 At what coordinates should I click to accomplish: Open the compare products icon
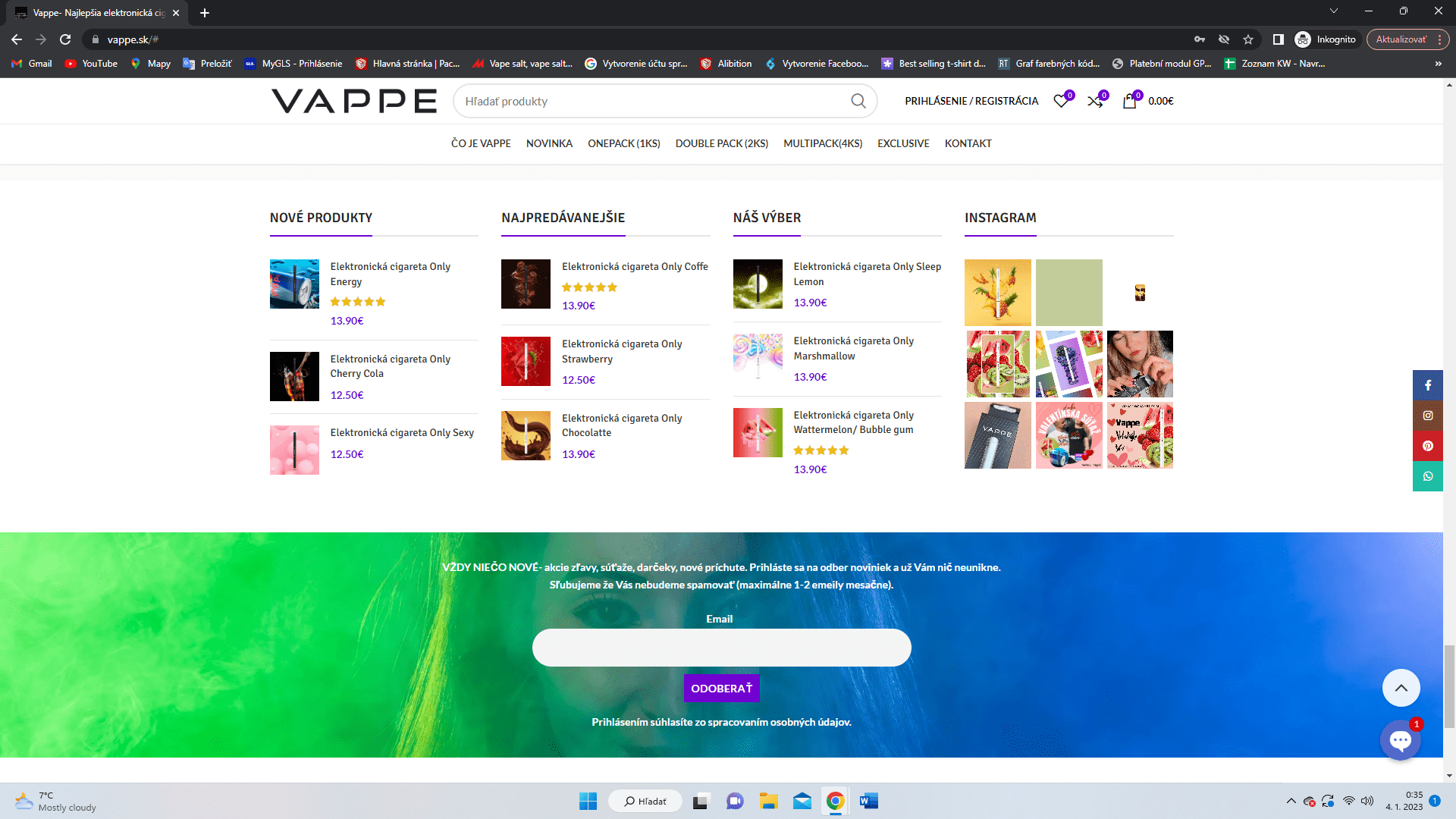(1095, 101)
